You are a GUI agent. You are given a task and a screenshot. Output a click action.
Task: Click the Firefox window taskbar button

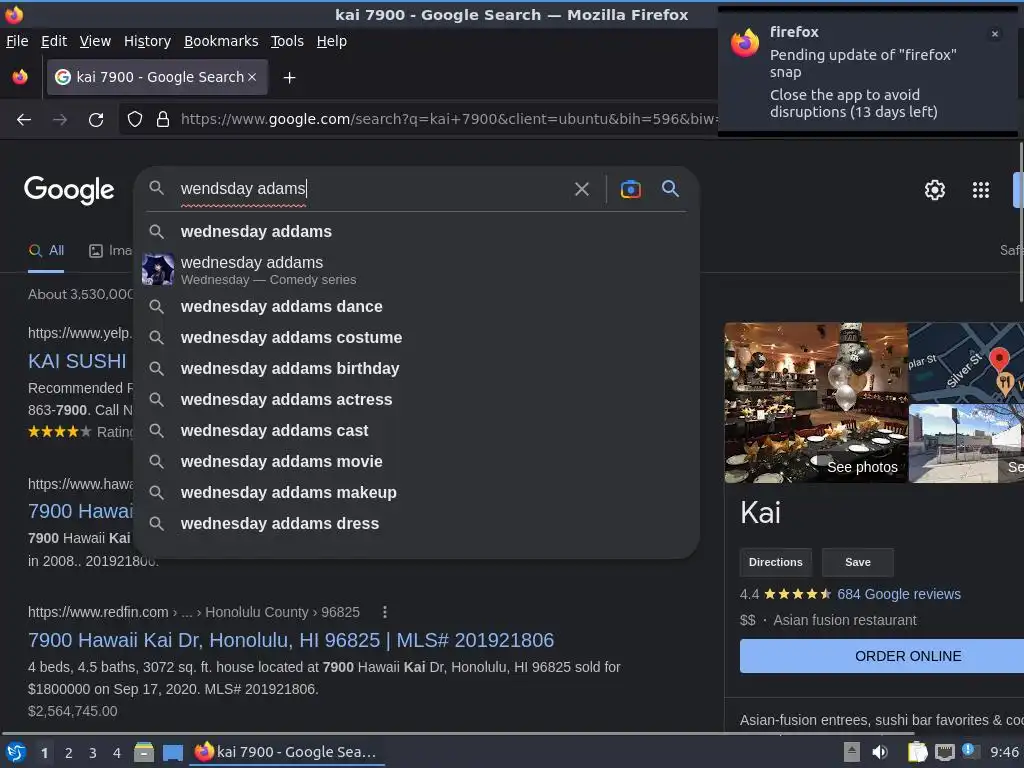(x=287, y=752)
